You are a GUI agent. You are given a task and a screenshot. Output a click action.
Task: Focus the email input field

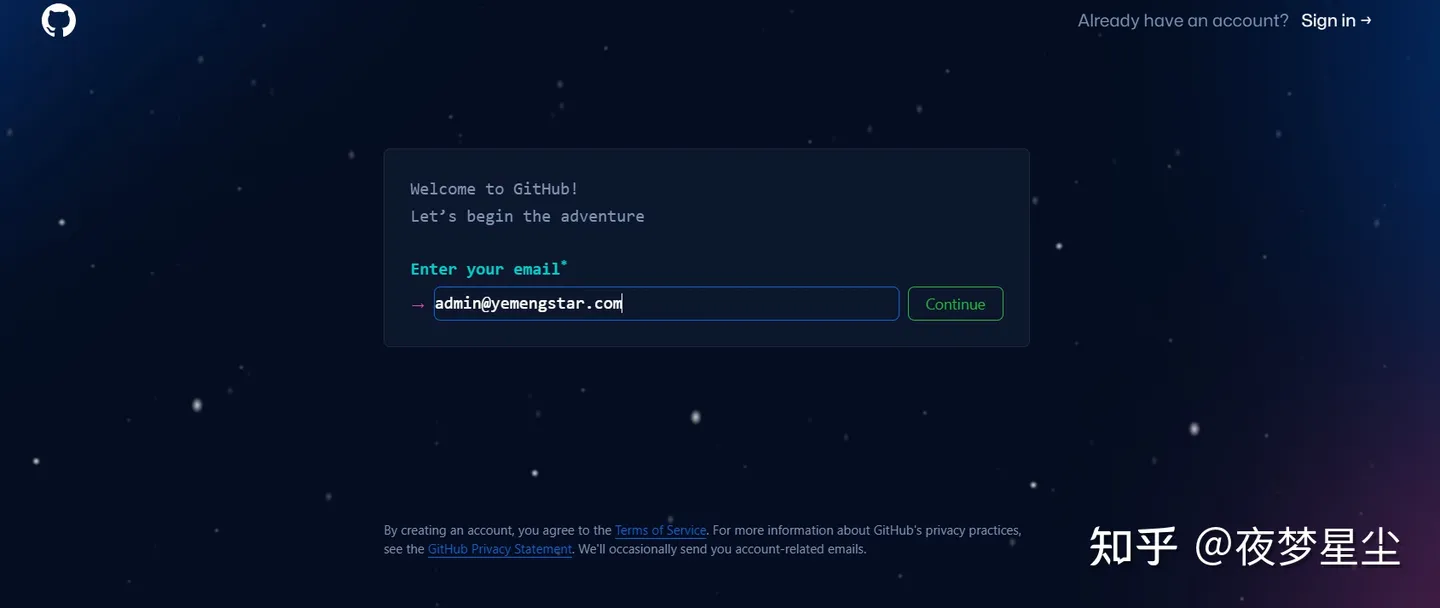pos(666,304)
